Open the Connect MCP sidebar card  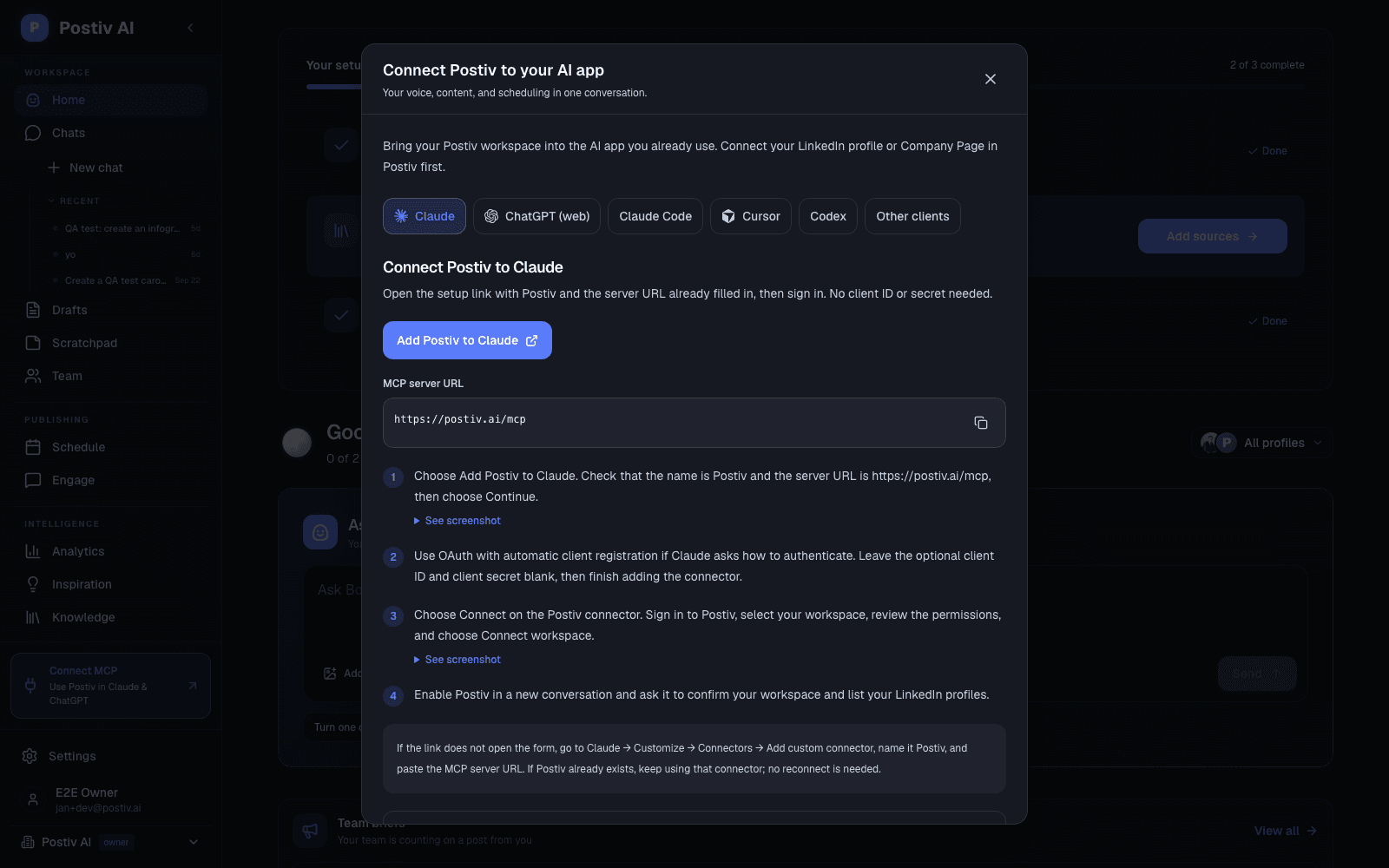point(110,686)
